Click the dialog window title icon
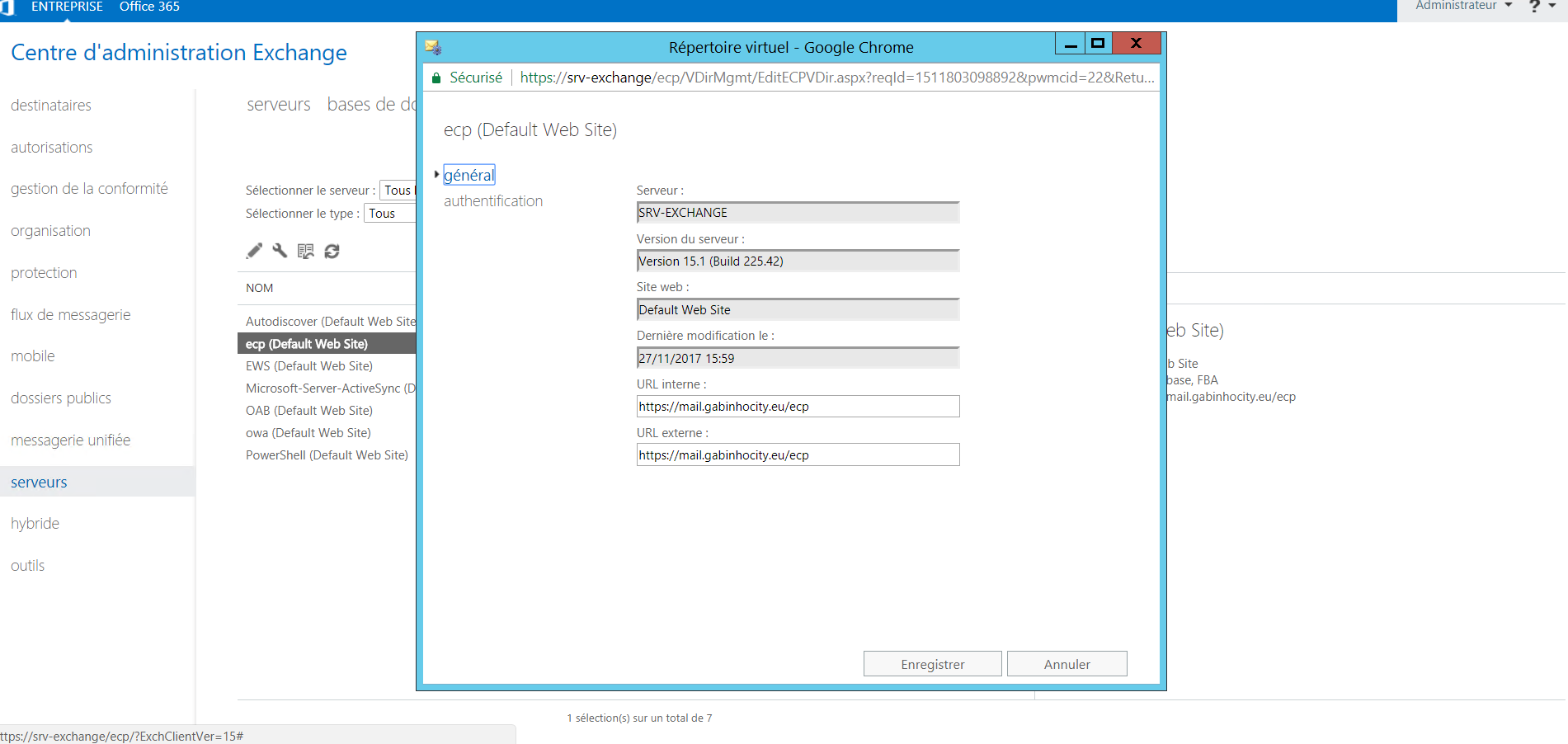 click(433, 47)
